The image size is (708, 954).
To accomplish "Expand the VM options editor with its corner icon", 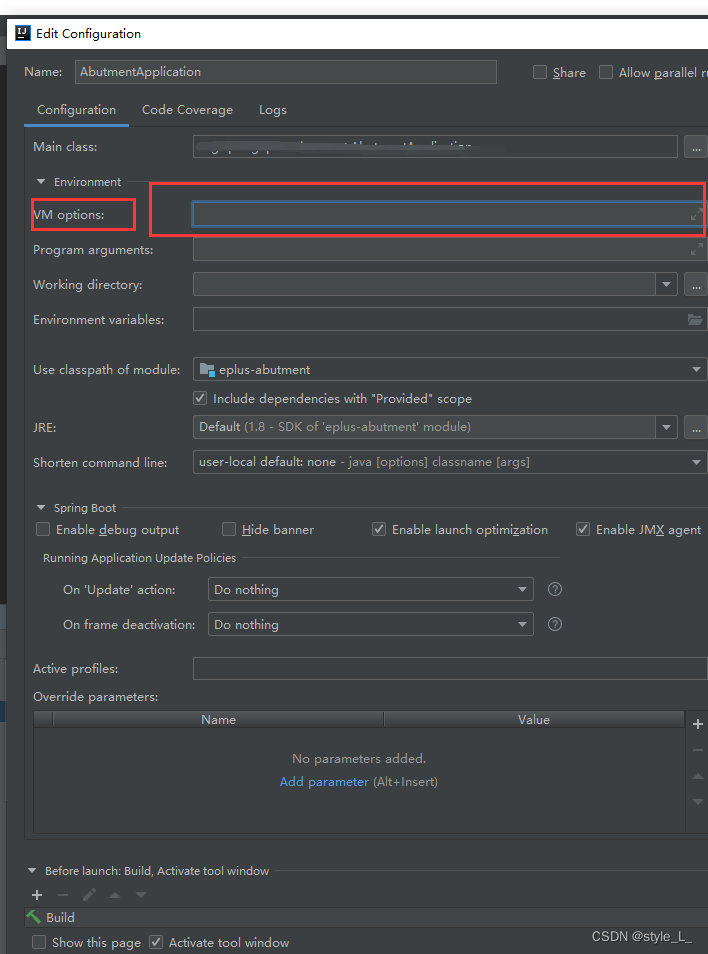I will (695, 214).
